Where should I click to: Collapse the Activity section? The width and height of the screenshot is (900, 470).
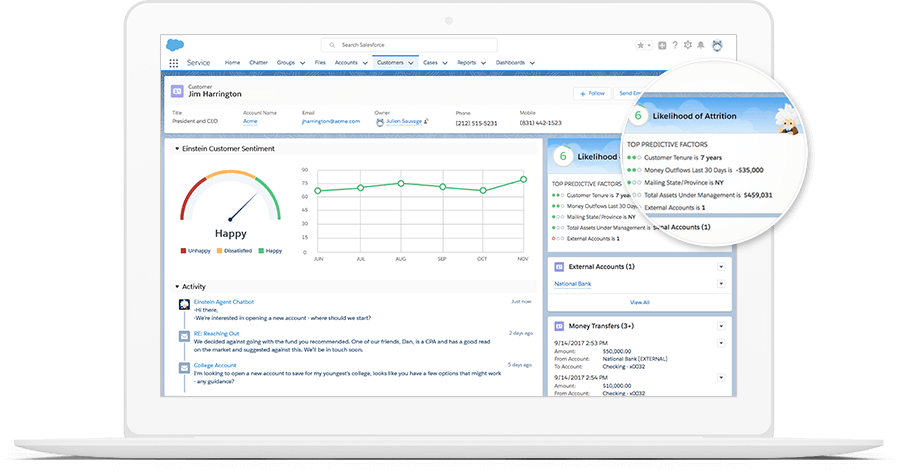pyautogui.click(x=177, y=286)
